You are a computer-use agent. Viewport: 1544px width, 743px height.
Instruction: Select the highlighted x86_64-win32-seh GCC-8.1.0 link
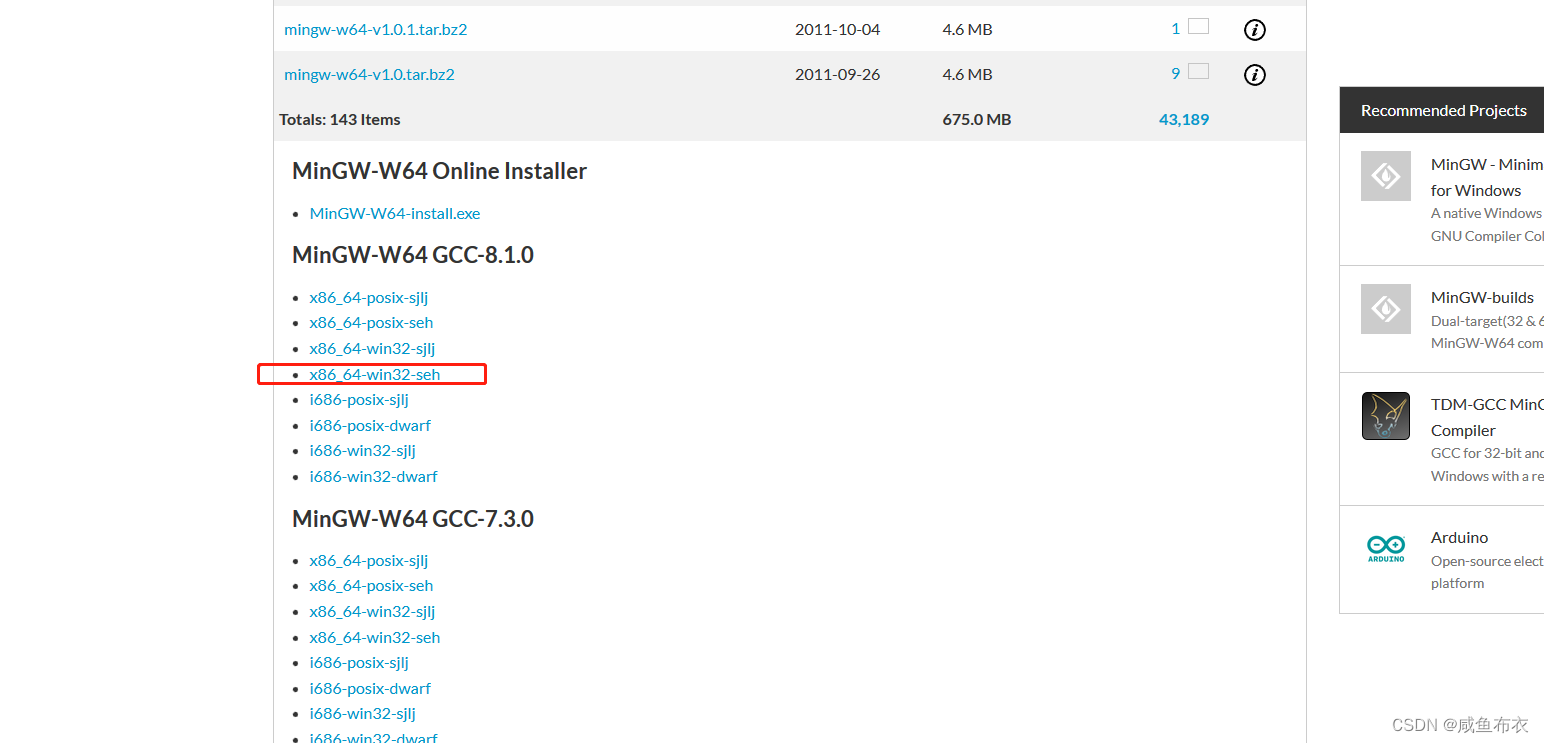pos(374,374)
